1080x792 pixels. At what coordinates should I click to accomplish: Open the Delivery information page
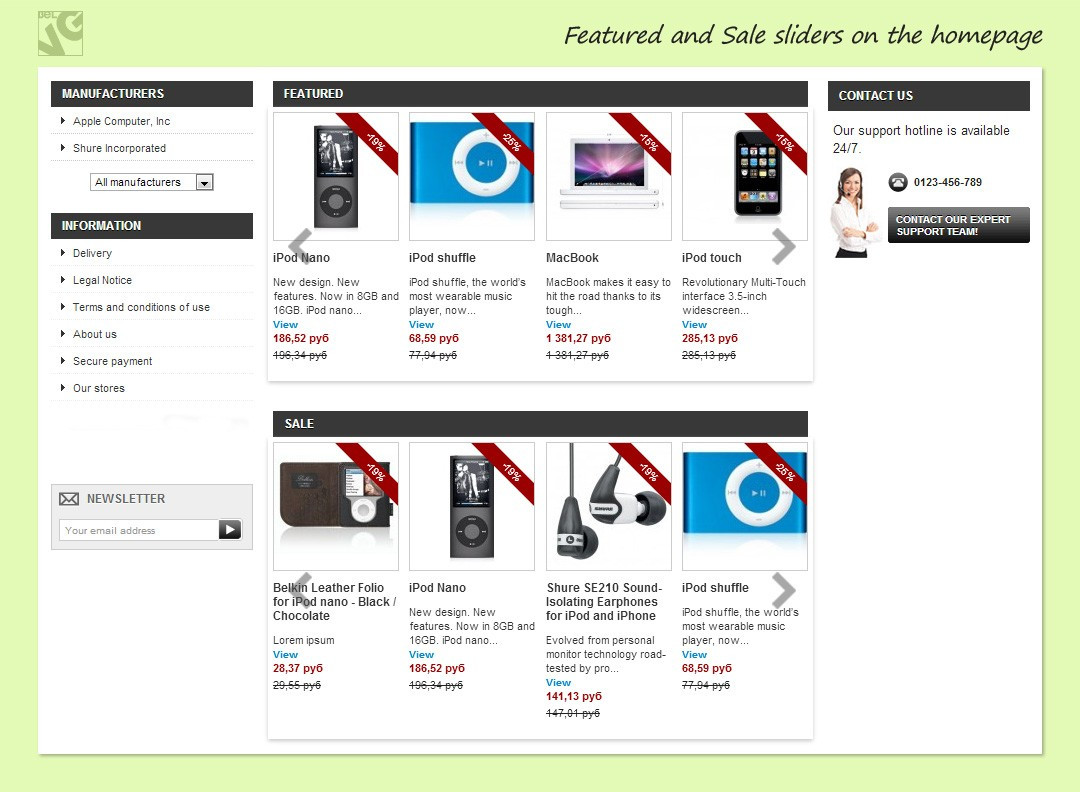92,253
